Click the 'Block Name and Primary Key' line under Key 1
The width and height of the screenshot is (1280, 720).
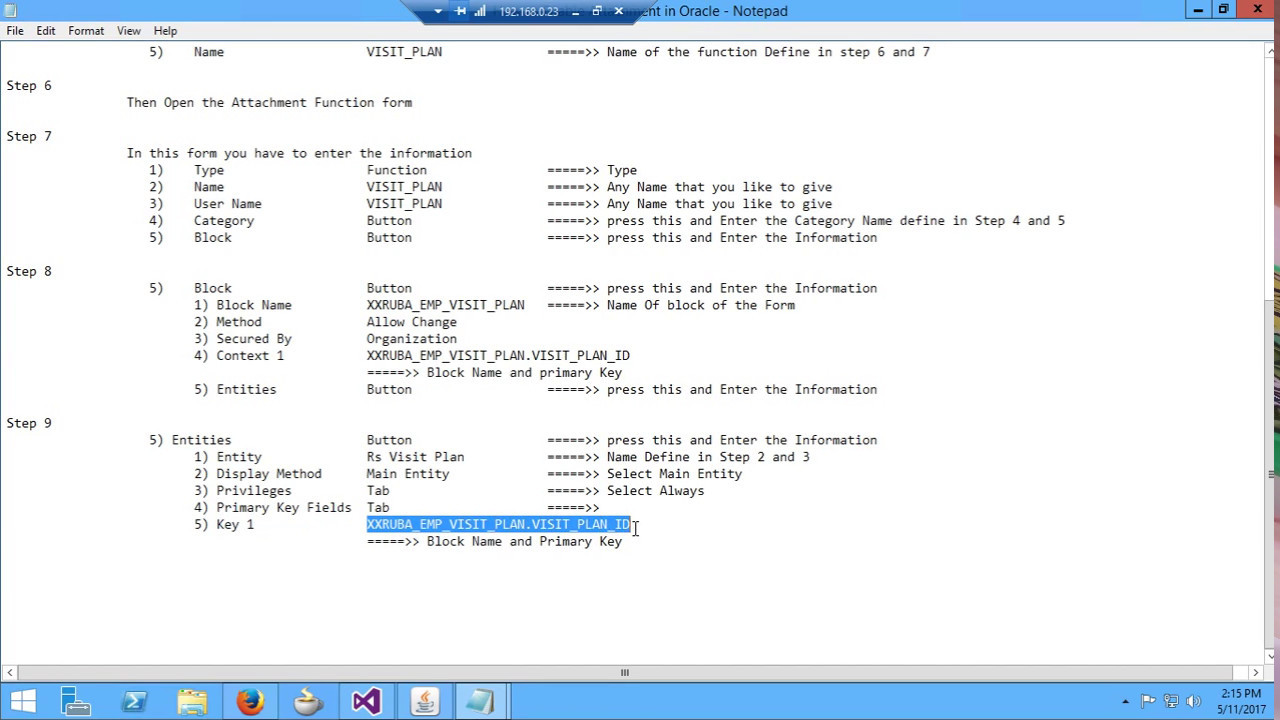pos(524,541)
